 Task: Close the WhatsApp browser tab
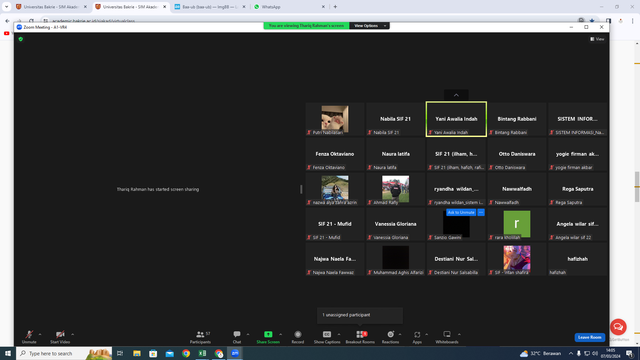tap(323, 7)
